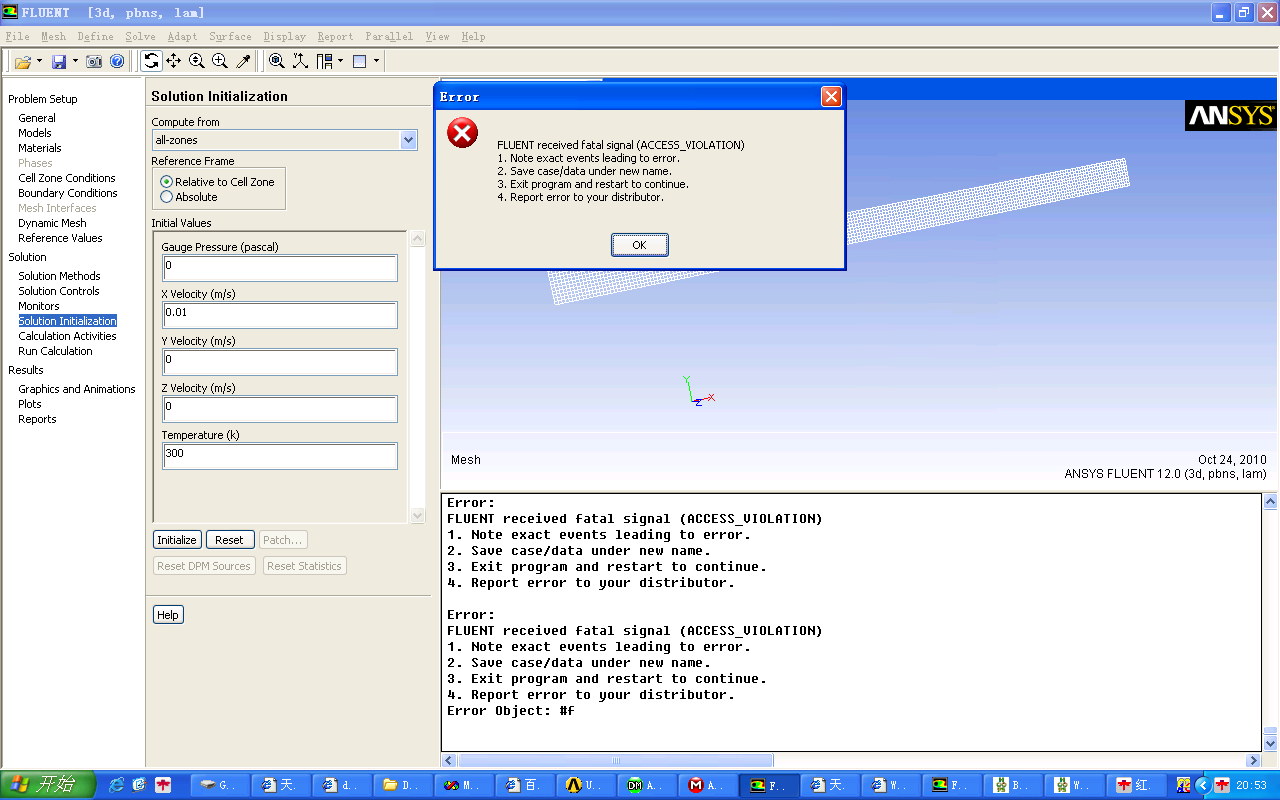Take a screenshot with the camera icon

94,61
